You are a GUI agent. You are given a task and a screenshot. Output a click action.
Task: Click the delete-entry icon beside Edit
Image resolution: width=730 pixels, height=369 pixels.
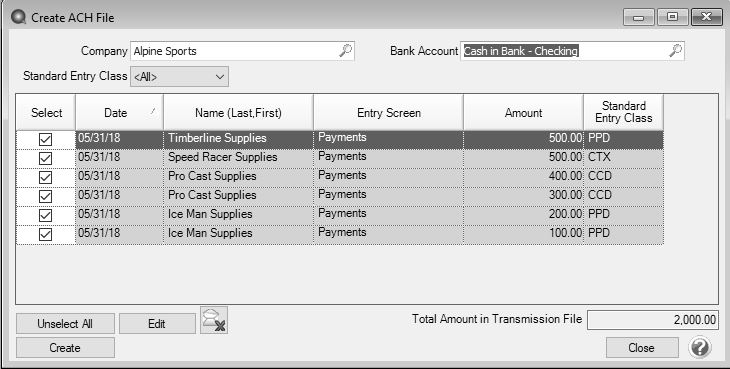[x=214, y=320]
